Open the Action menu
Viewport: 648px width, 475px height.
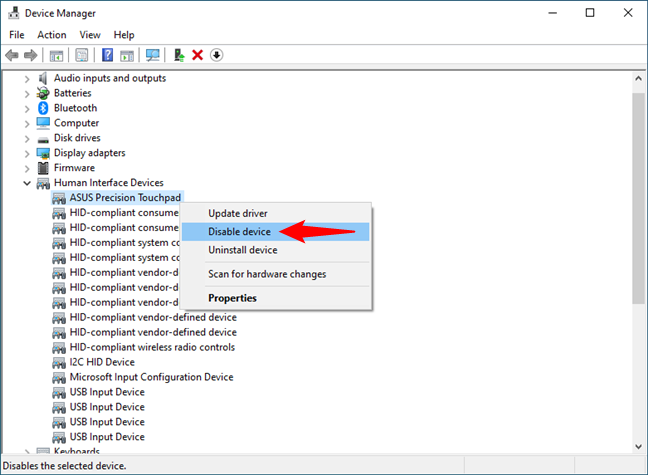[x=52, y=35]
